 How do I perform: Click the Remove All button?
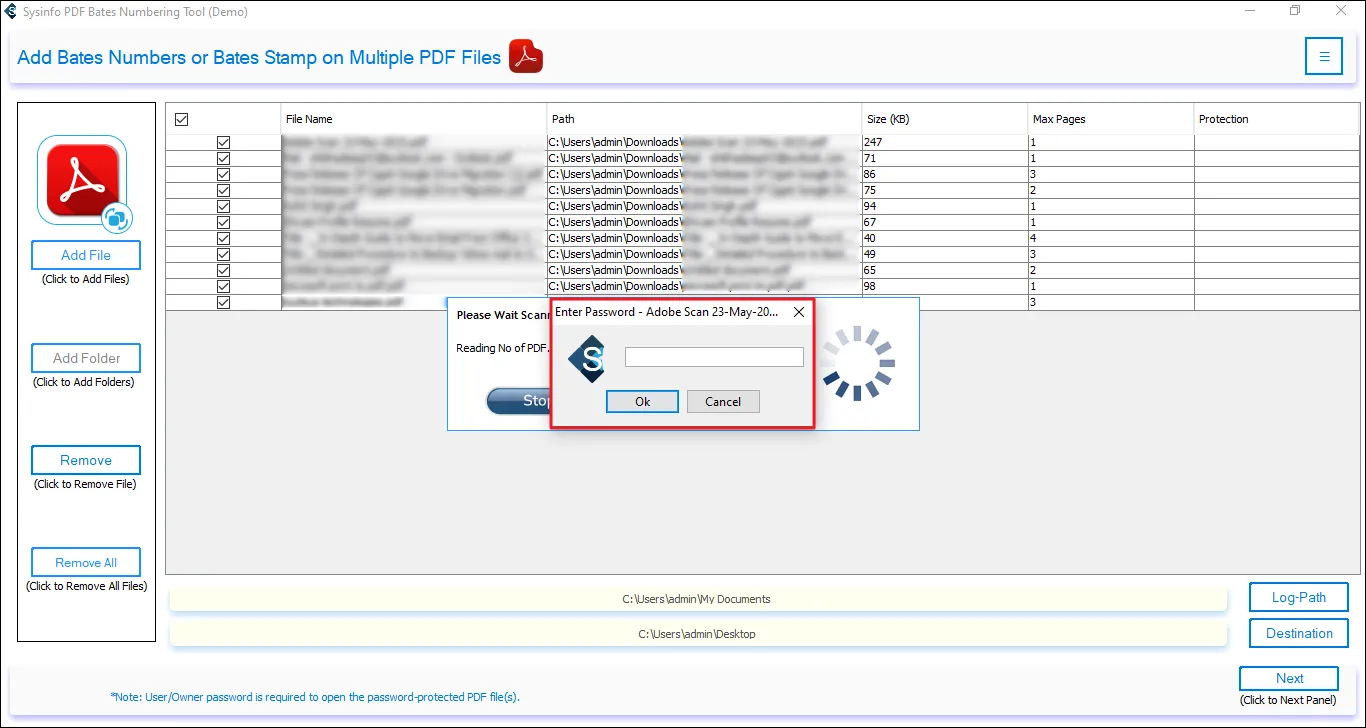coord(86,562)
